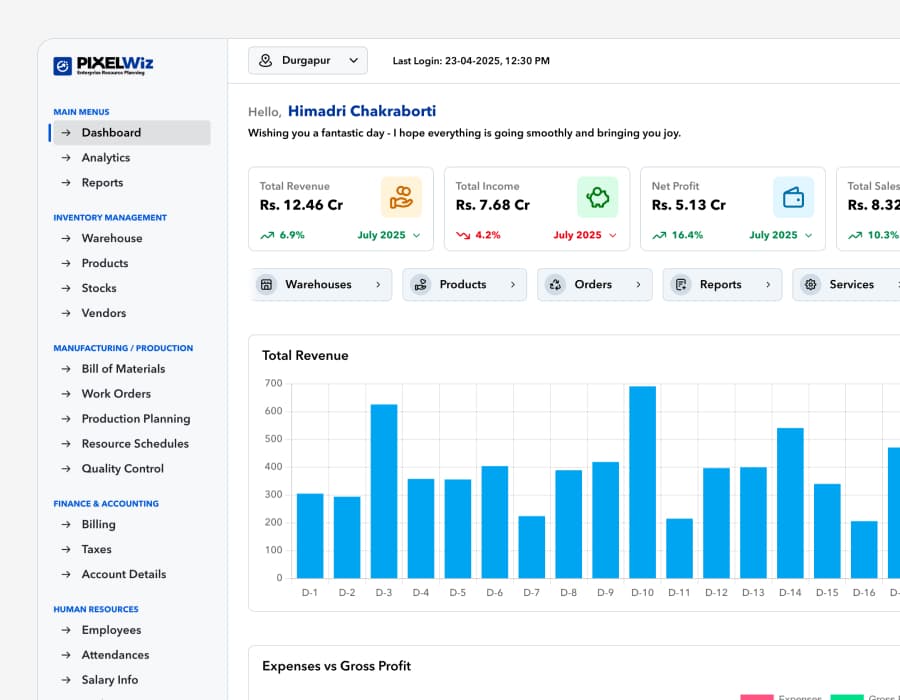This screenshot has width=900, height=700.
Task: Open Bill of Materials in the sidebar
Action: coord(131,369)
